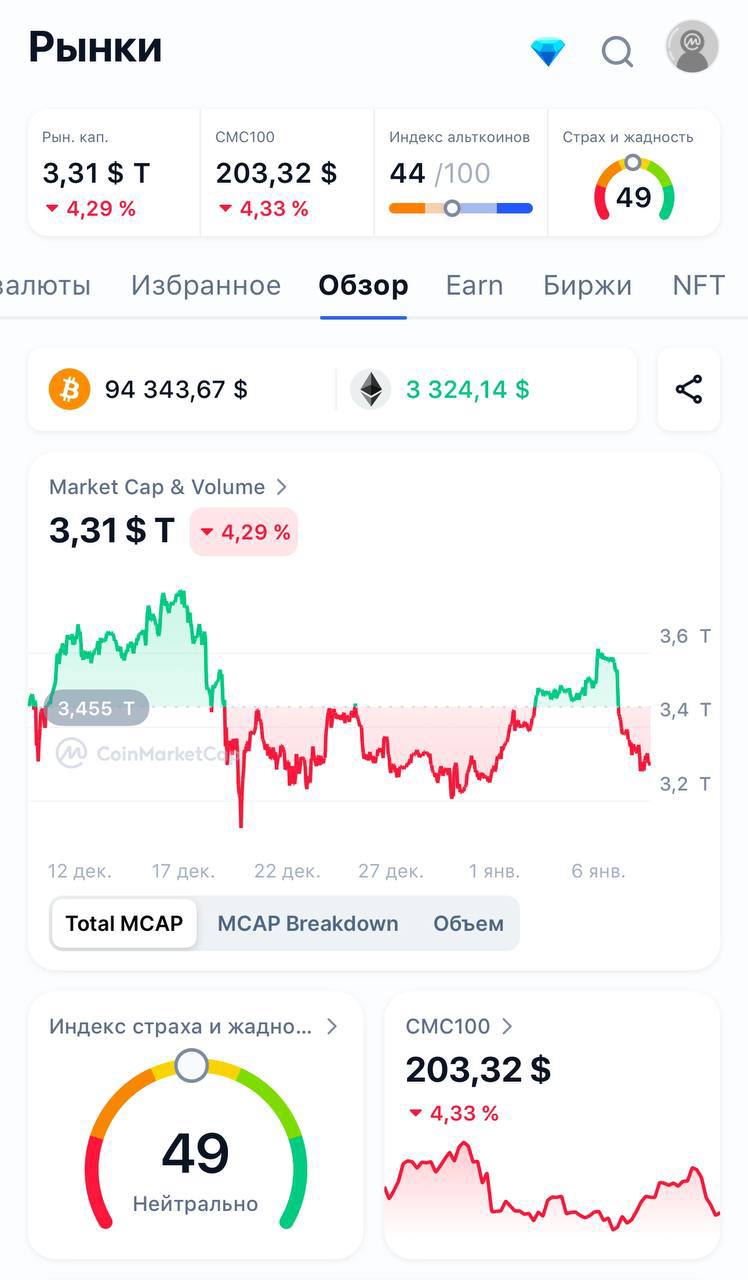The image size is (748, 1280).
Task: Expand the Индекс страха и жадности card chevron
Action: [x=332, y=1026]
